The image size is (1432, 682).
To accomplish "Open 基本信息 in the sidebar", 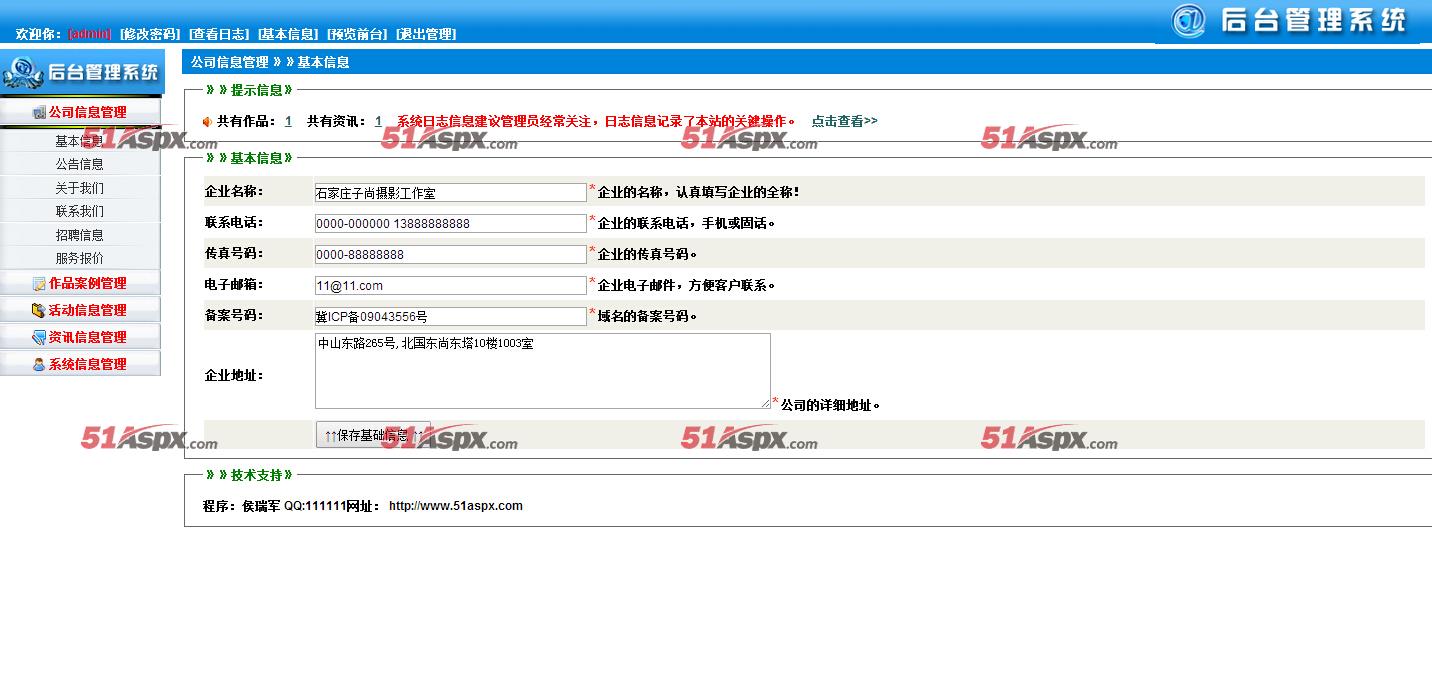I will tap(80, 141).
